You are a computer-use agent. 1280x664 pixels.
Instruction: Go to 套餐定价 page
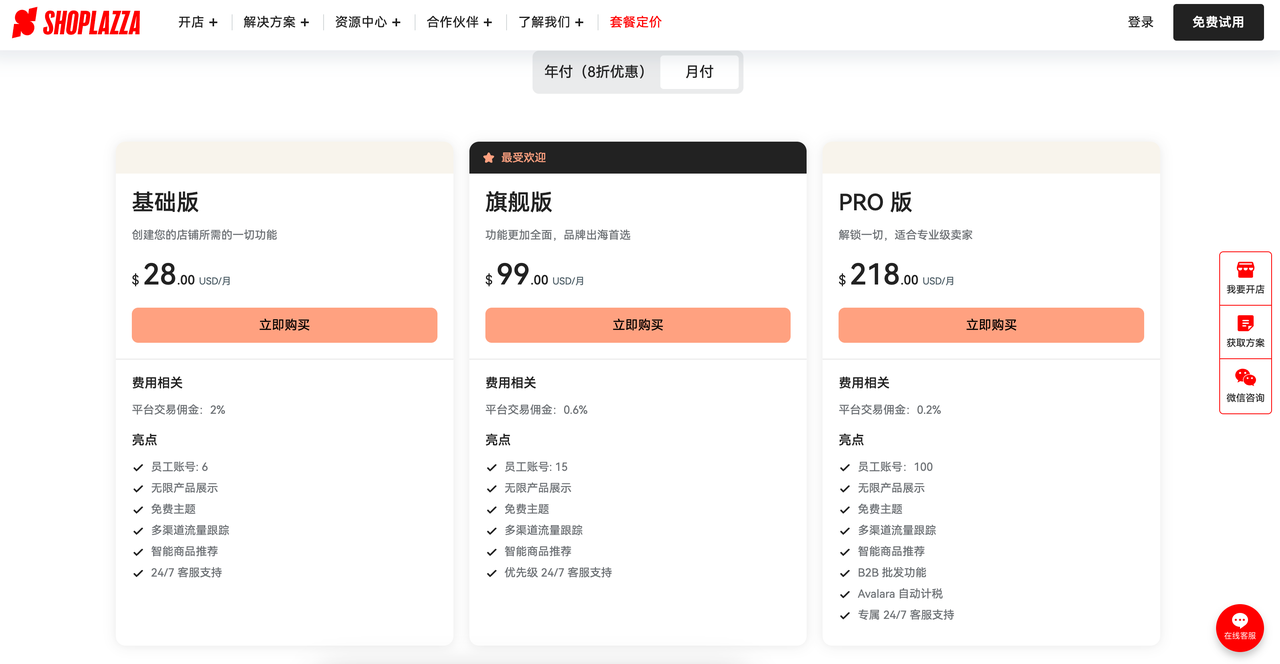click(635, 22)
